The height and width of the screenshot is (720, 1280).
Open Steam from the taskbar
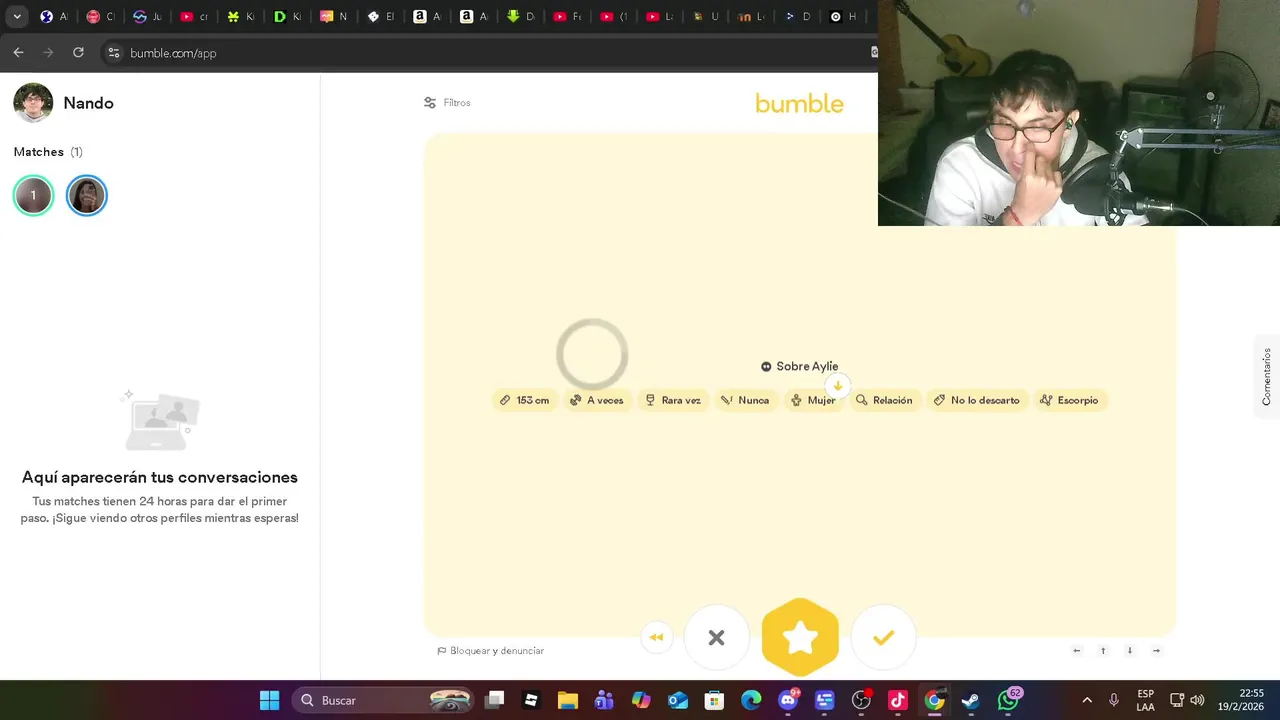(970, 700)
